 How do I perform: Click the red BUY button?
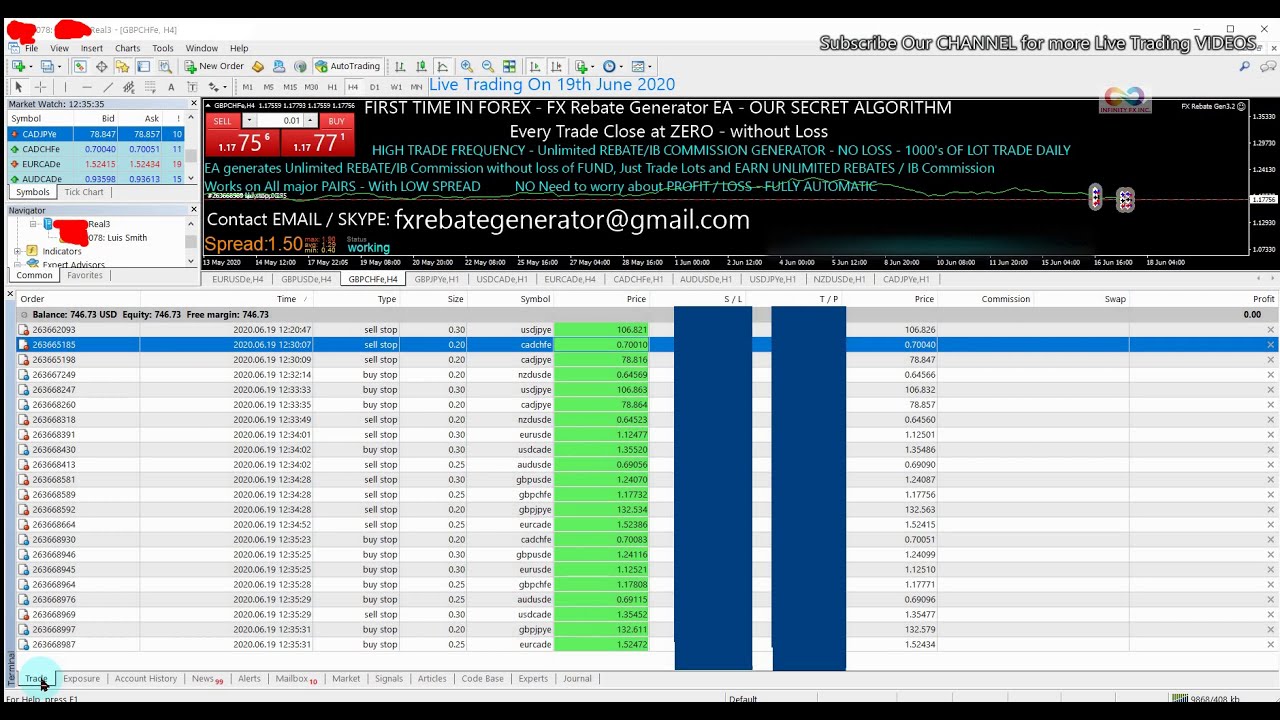(335, 121)
